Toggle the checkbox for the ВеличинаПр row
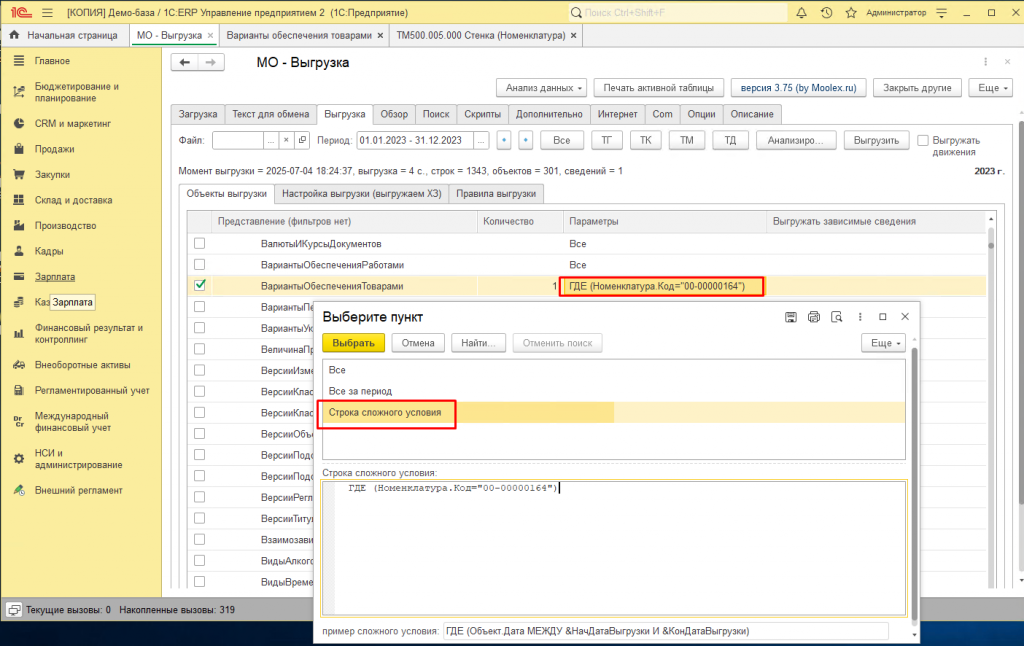This screenshot has height=646, width=1024. 200,349
